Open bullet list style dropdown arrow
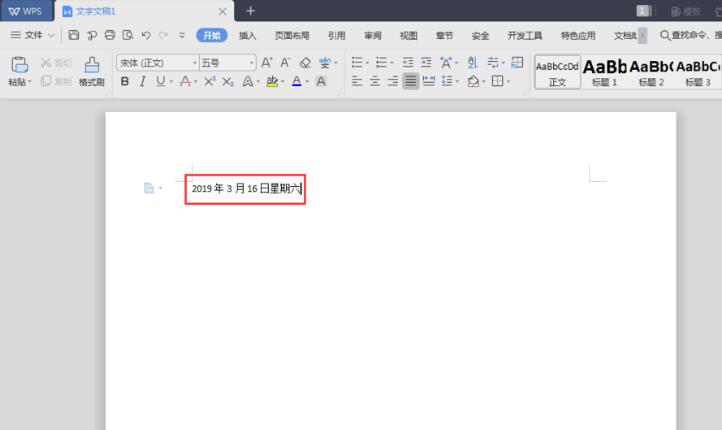The height and width of the screenshot is (430, 722). (367, 63)
